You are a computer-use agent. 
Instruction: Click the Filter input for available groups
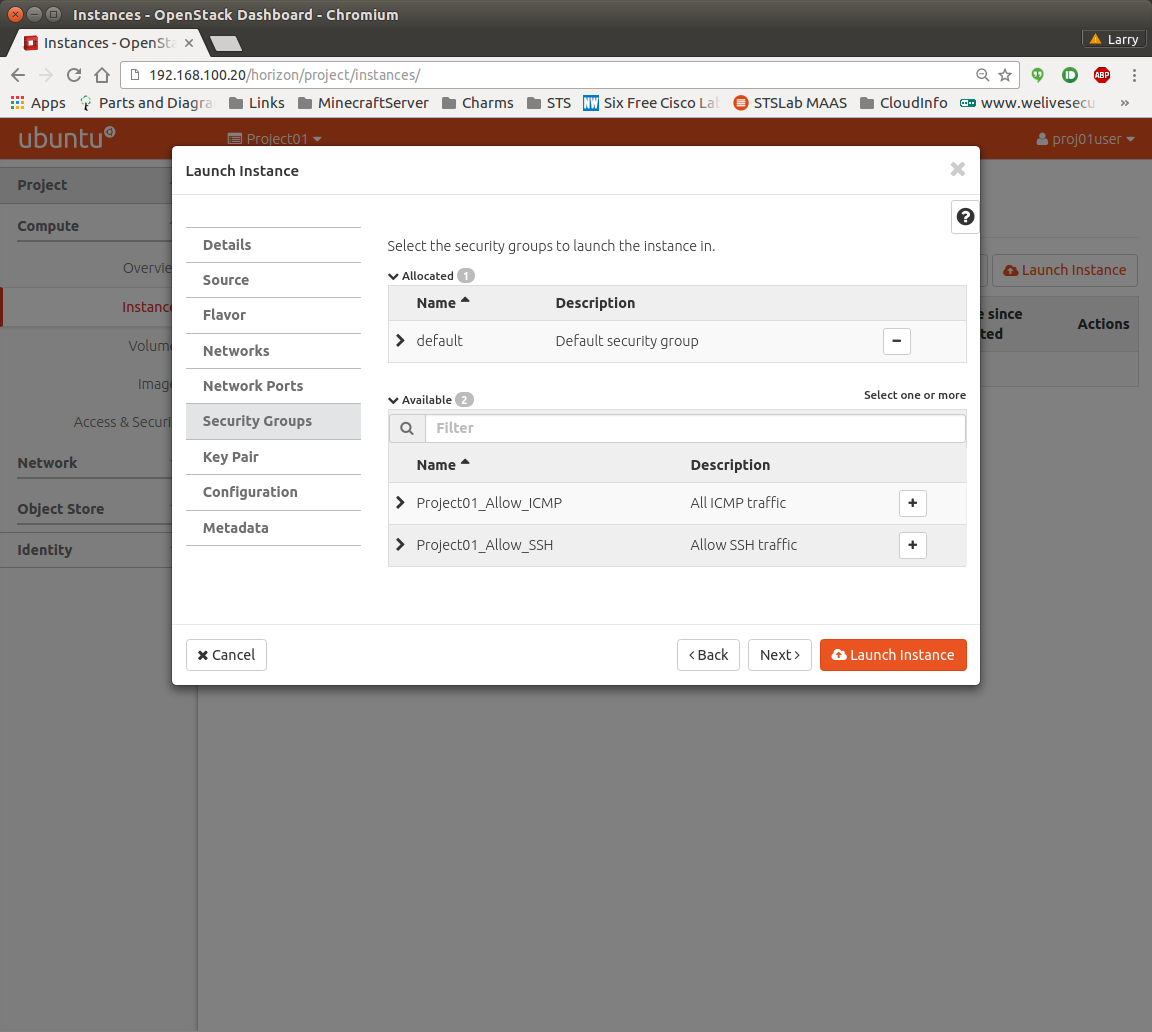[694, 428]
